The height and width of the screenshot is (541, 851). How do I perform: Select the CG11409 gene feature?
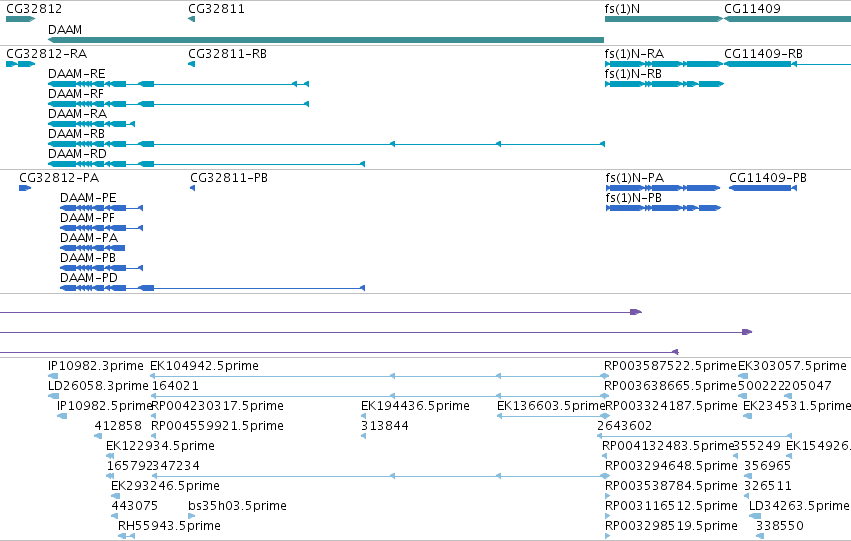[x=788, y=19]
